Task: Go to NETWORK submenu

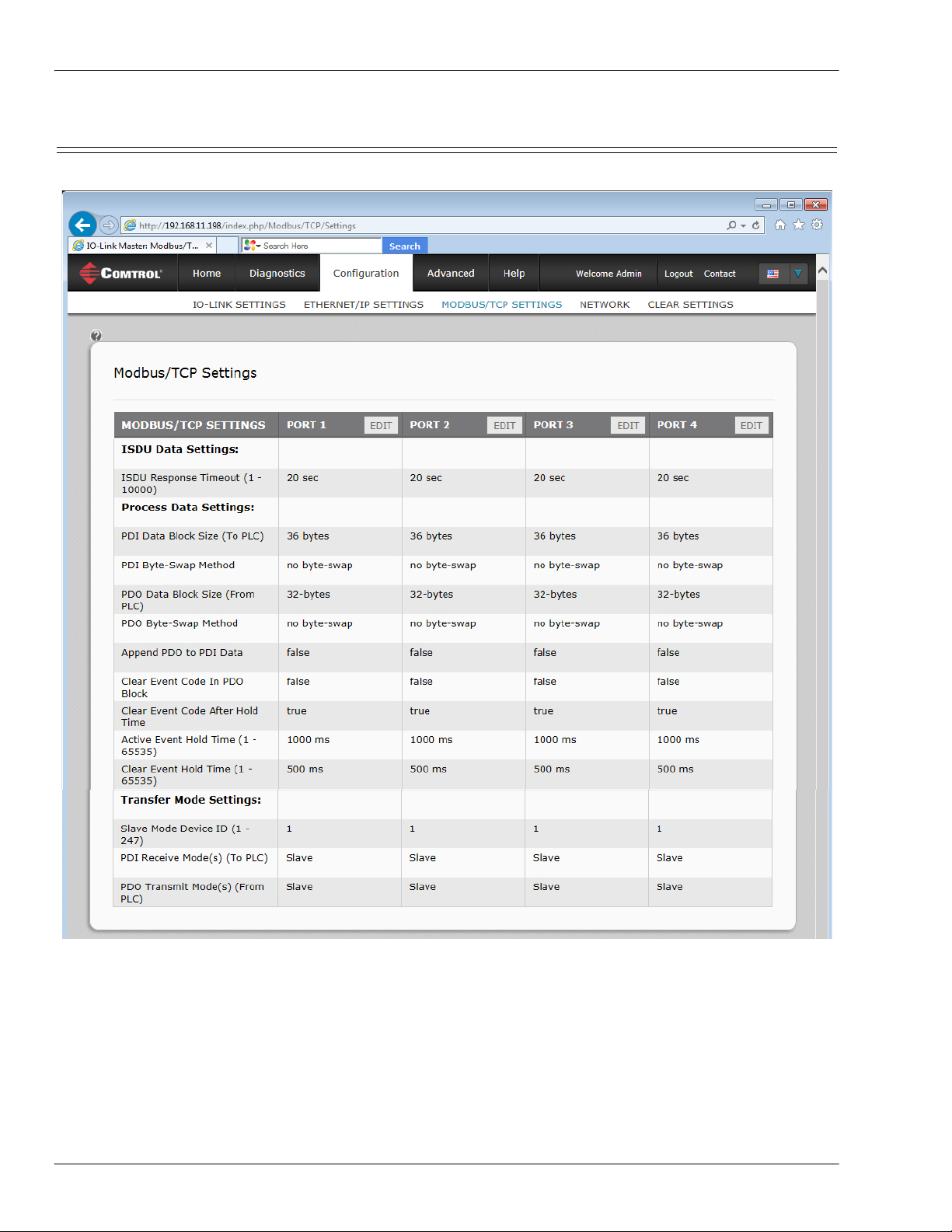Action: click(x=605, y=305)
